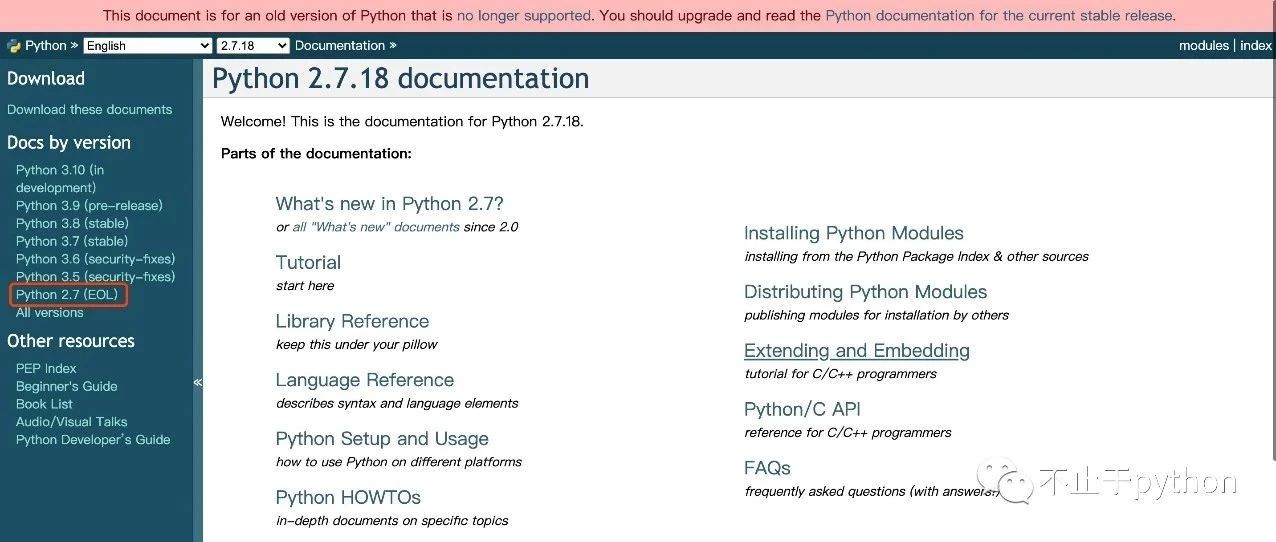Open Python HOWTOs
Viewport: 1276px width, 542px height.
pos(348,498)
